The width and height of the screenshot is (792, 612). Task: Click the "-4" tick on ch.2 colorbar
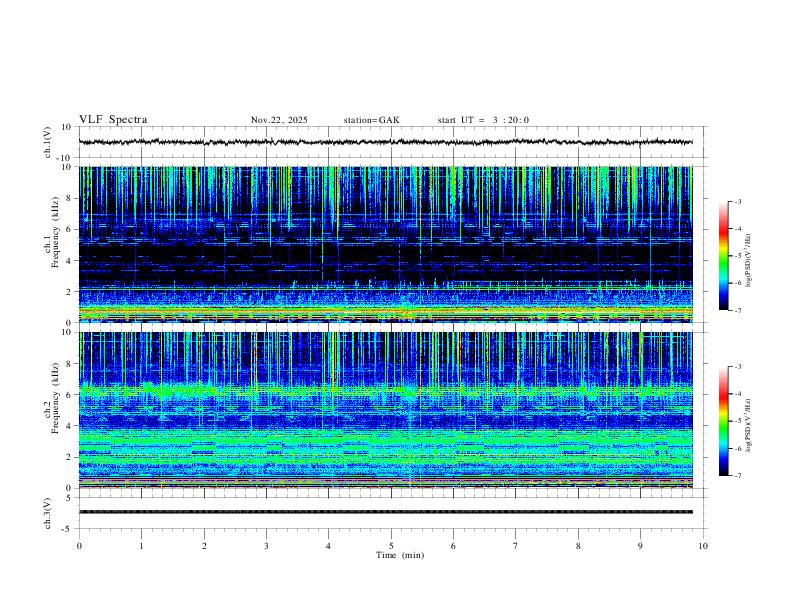737,394
